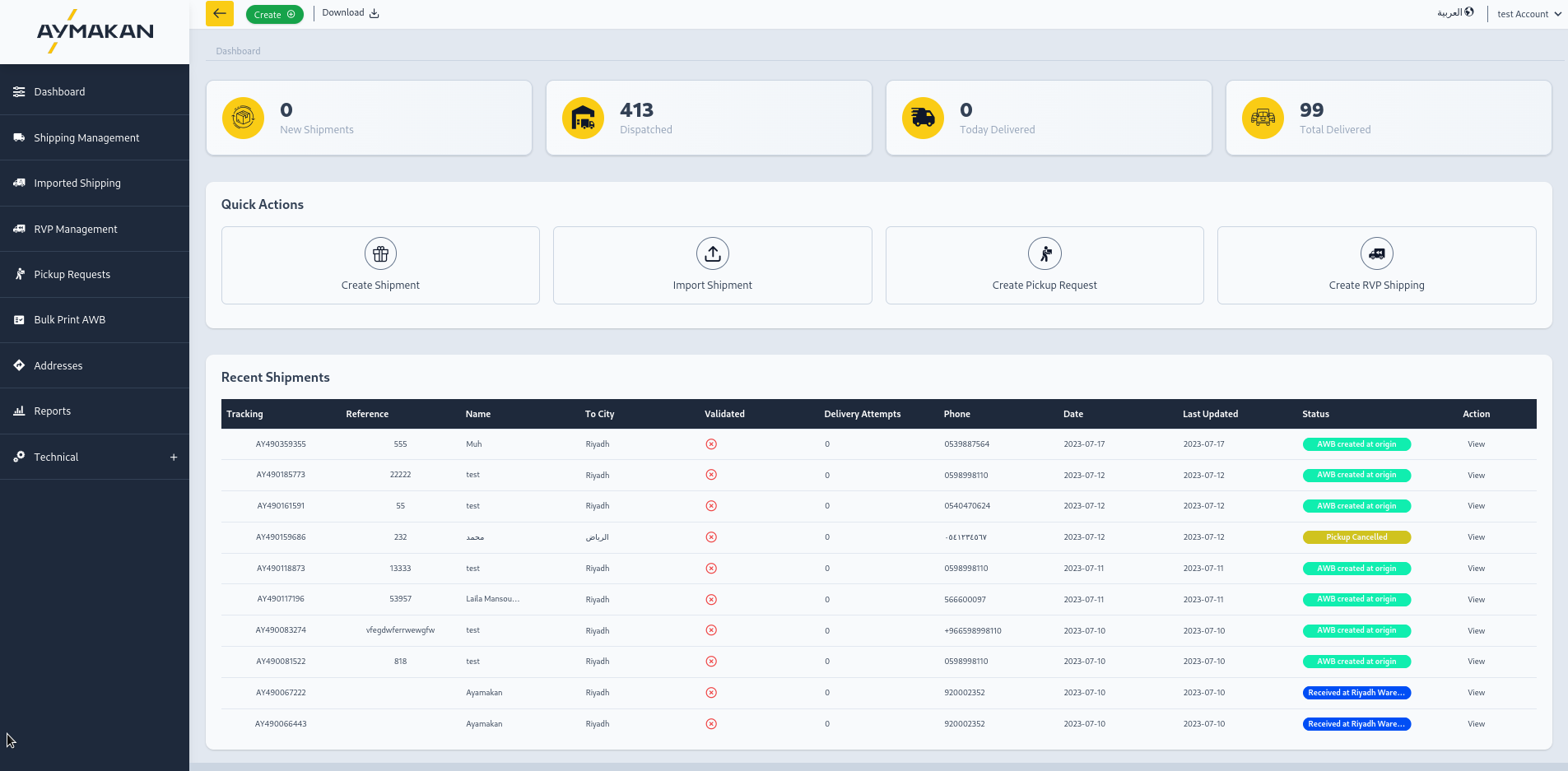This screenshot has width=1568, height=771.
Task: Click the Today Delivered stats card
Action: coord(1048,118)
